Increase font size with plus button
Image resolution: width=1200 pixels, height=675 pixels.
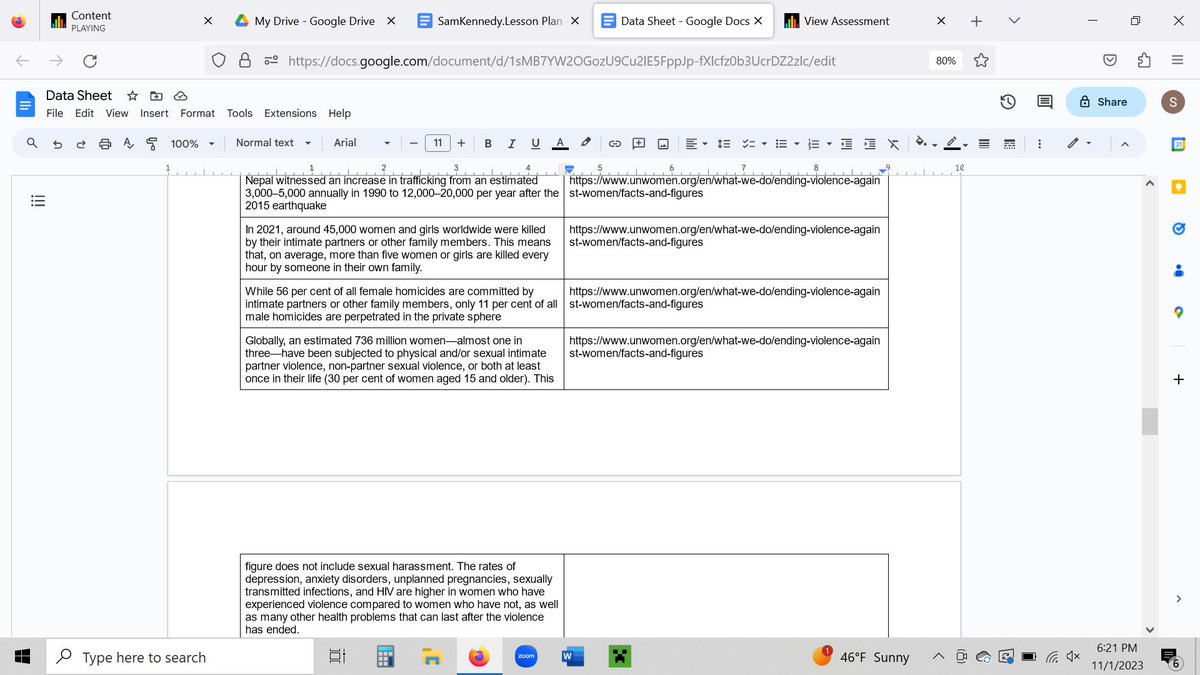[461, 143]
